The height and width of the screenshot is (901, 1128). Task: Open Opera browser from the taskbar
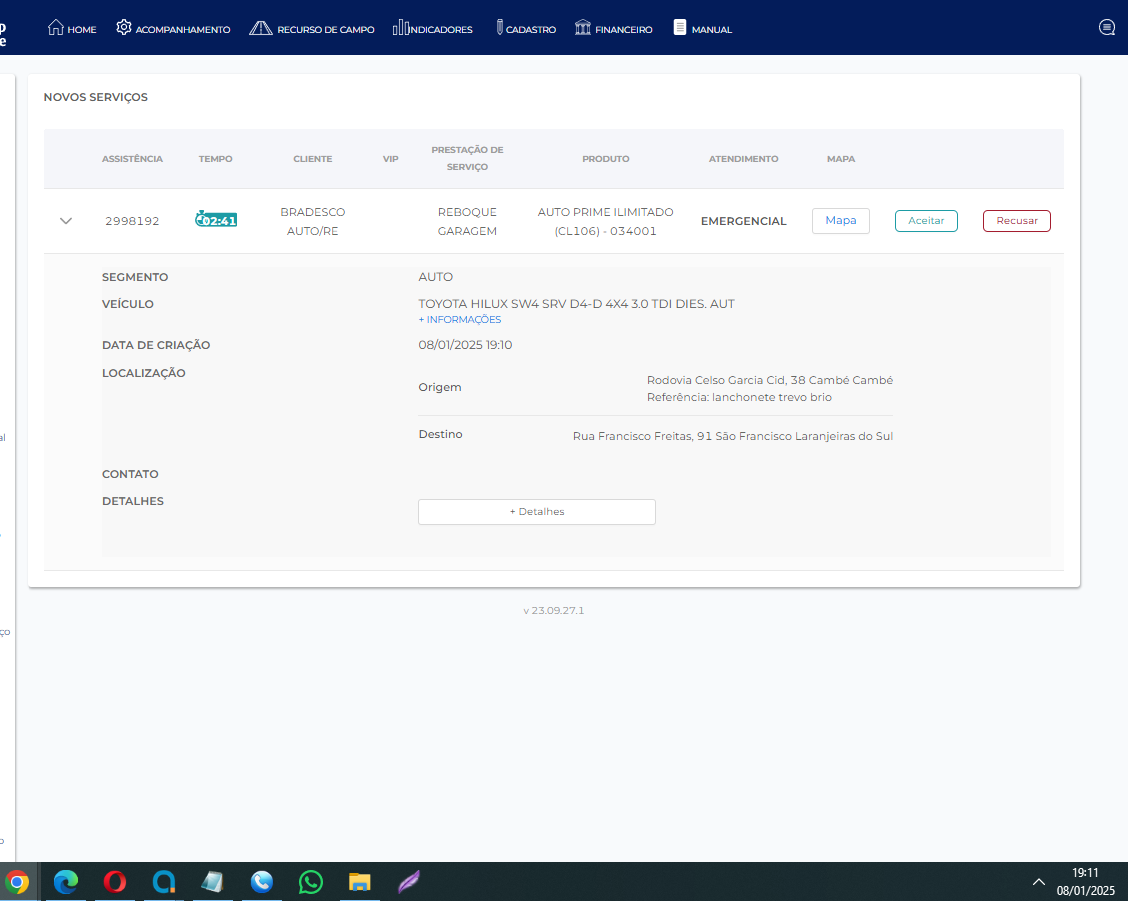pos(115,882)
